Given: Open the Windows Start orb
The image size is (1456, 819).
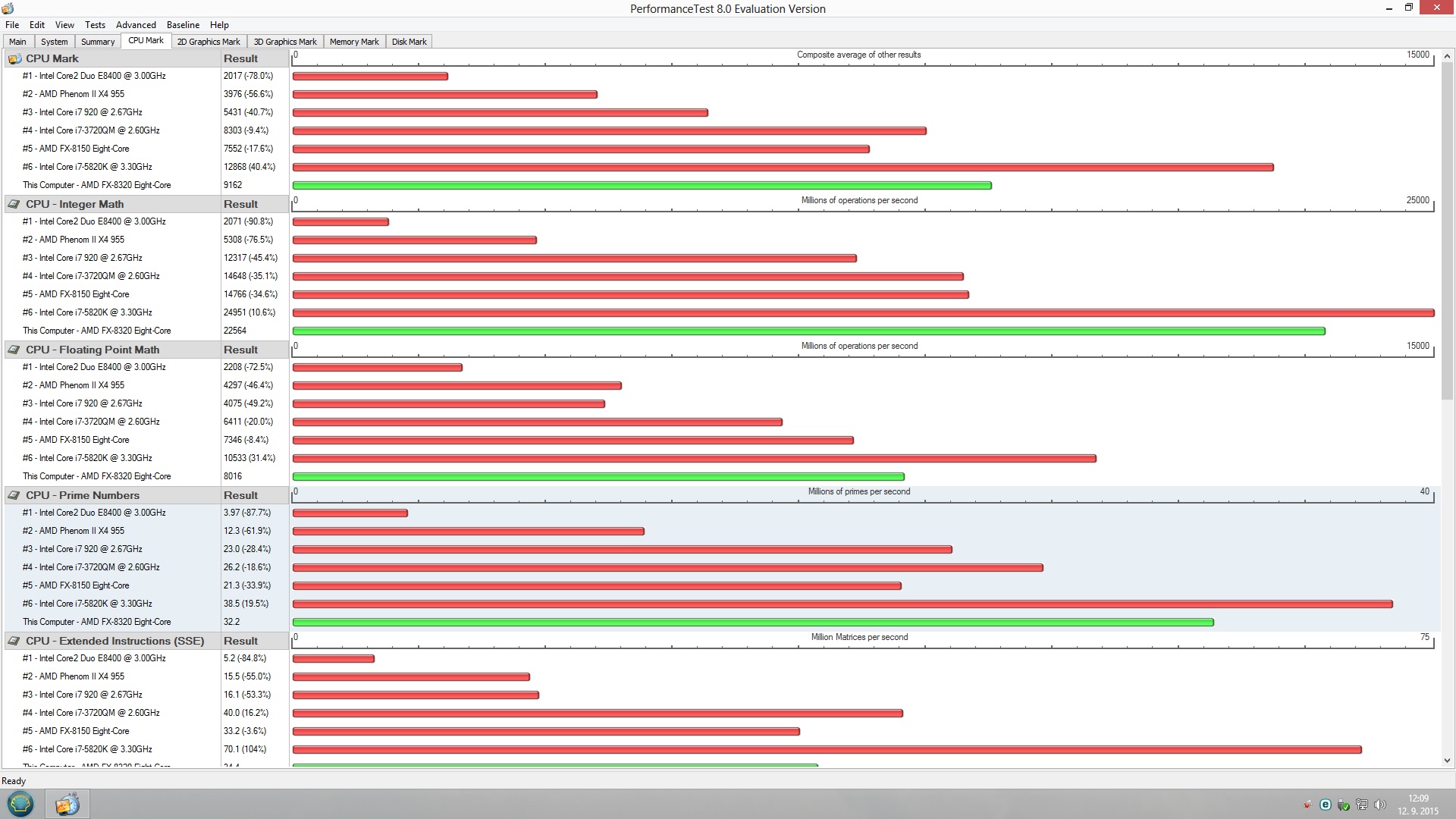Looking at the screenshot, I should [x=20, y=804].
